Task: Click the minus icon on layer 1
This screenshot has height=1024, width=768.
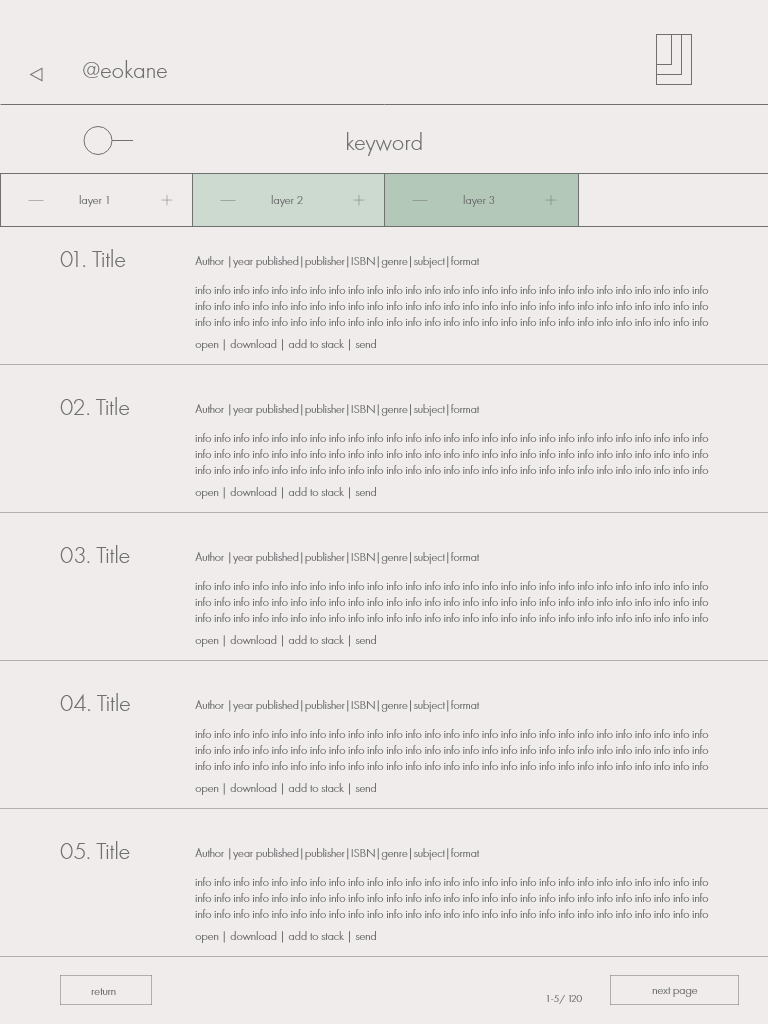Action: [36, 200]
